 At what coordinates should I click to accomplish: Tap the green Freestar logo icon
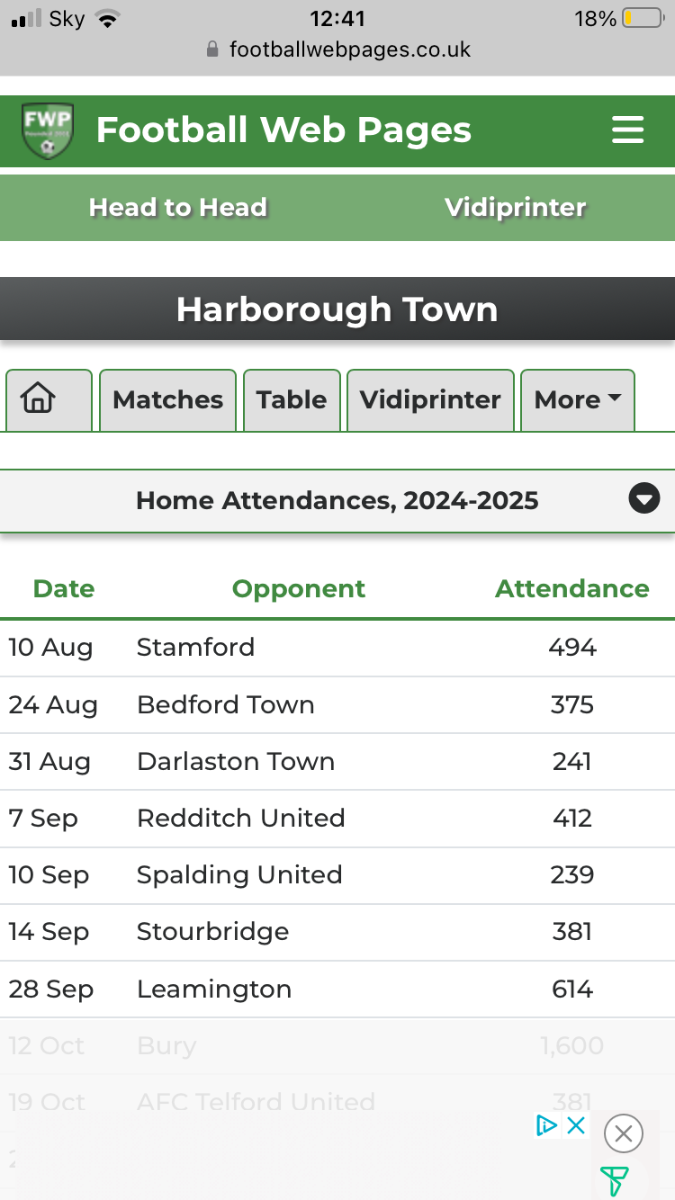point(614,1181)
